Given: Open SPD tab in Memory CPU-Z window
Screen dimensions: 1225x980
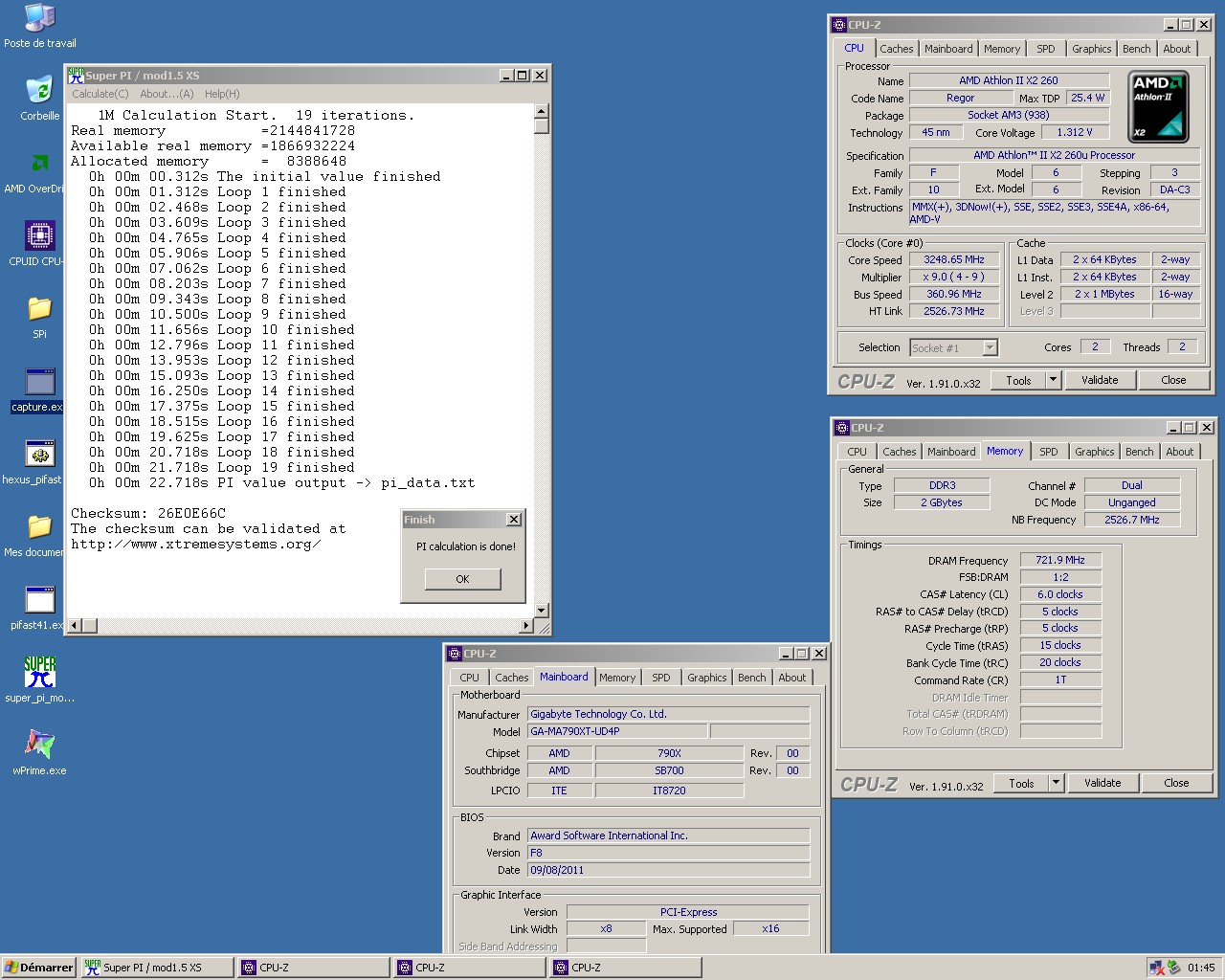Looking at the screenshot, I should [x=1049, y=452].
